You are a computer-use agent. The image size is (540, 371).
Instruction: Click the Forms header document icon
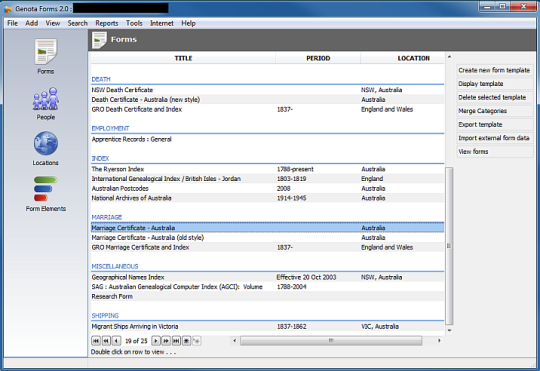click(99, 40)
